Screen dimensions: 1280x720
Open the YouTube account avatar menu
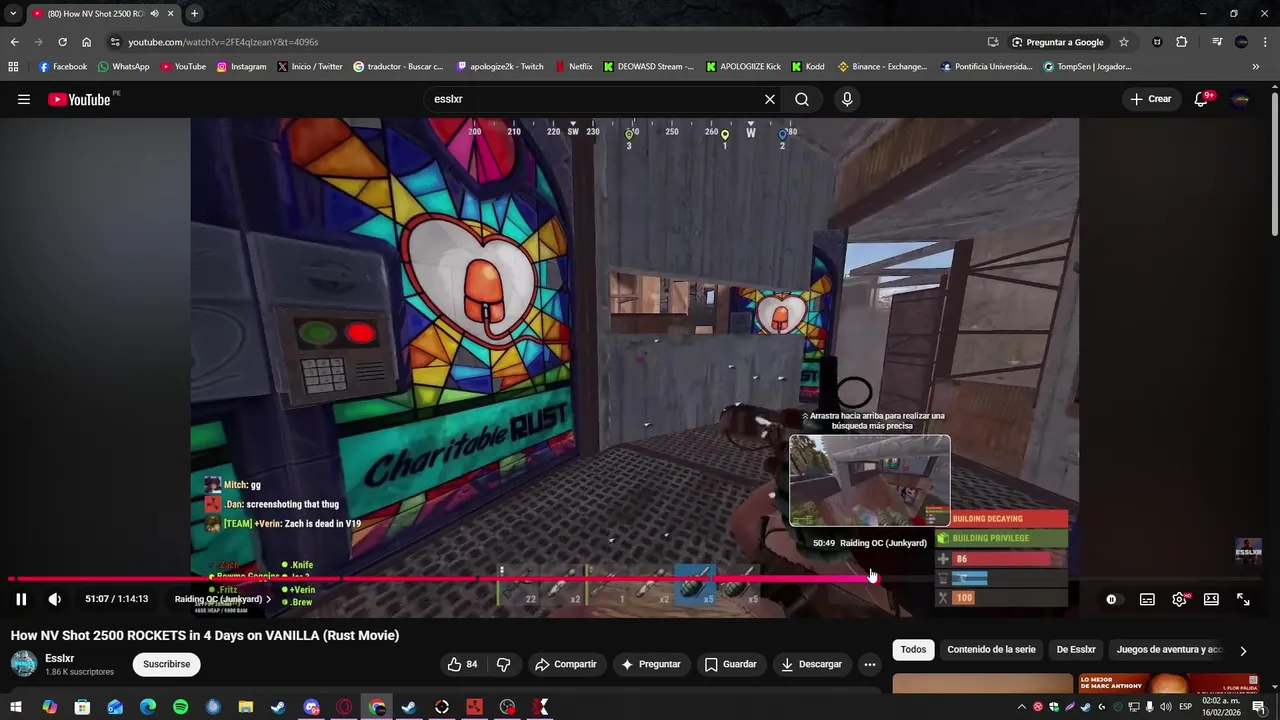click(x=1241, y=99)
